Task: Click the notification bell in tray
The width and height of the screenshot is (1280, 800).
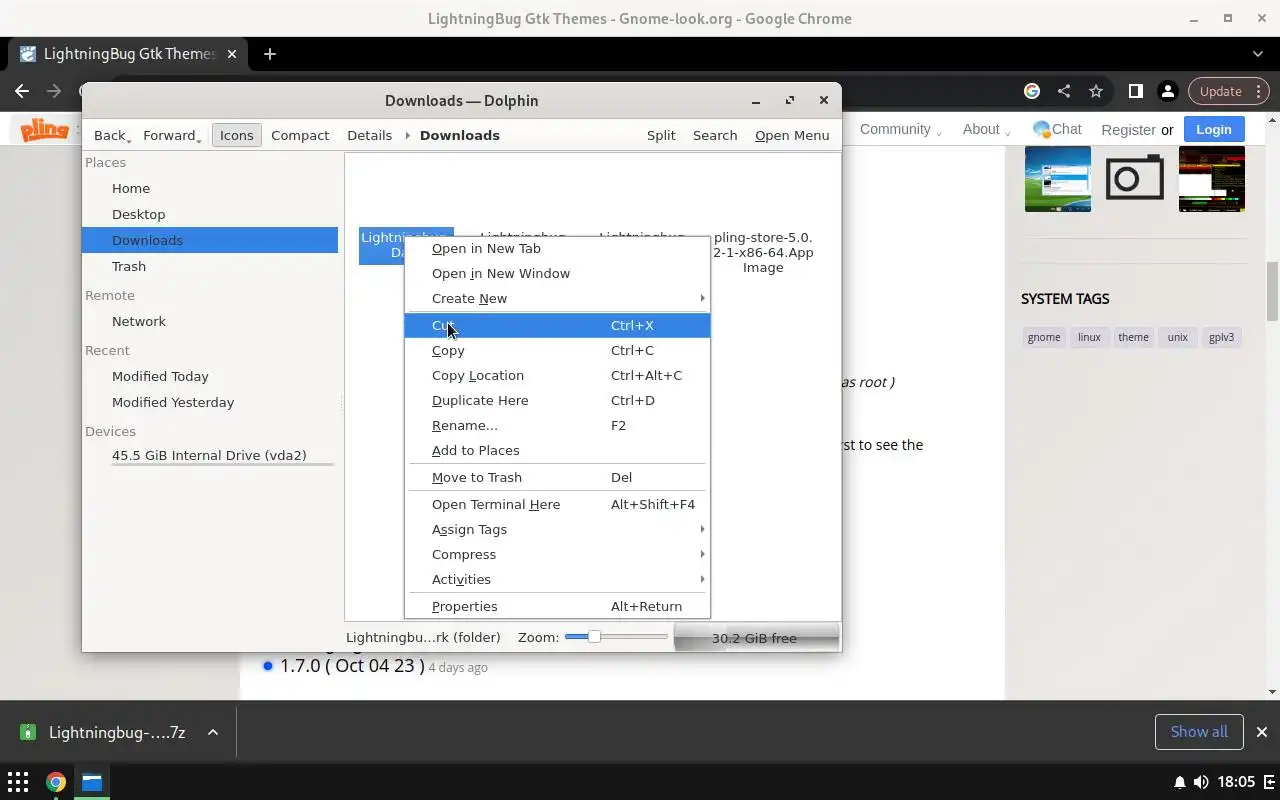Action: coord(1179,782)
